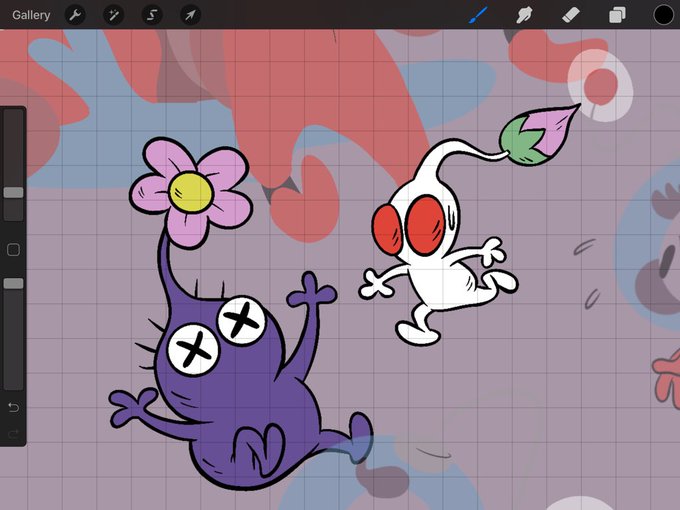Tap the sidebar modify square button
This screenshot has height=510, width=680.
13,250
